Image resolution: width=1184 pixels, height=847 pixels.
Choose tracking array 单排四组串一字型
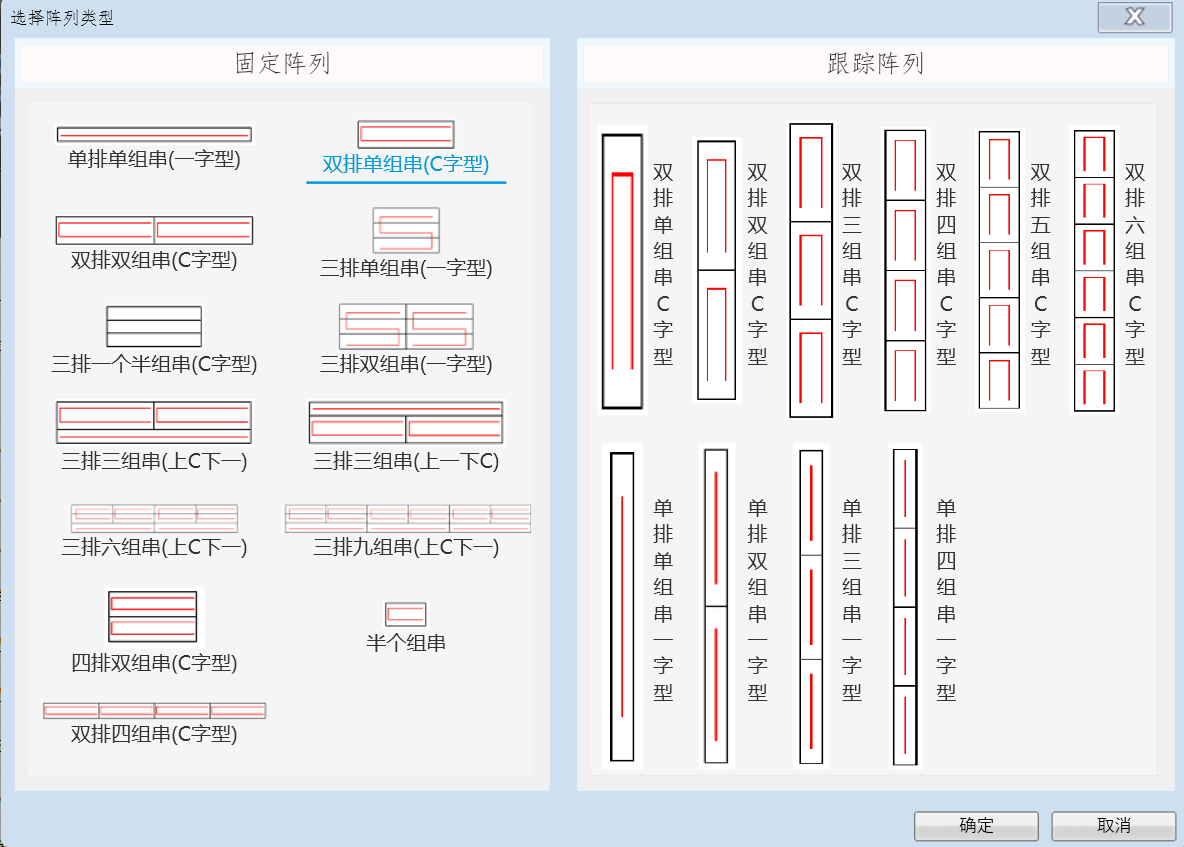(905, 606)
